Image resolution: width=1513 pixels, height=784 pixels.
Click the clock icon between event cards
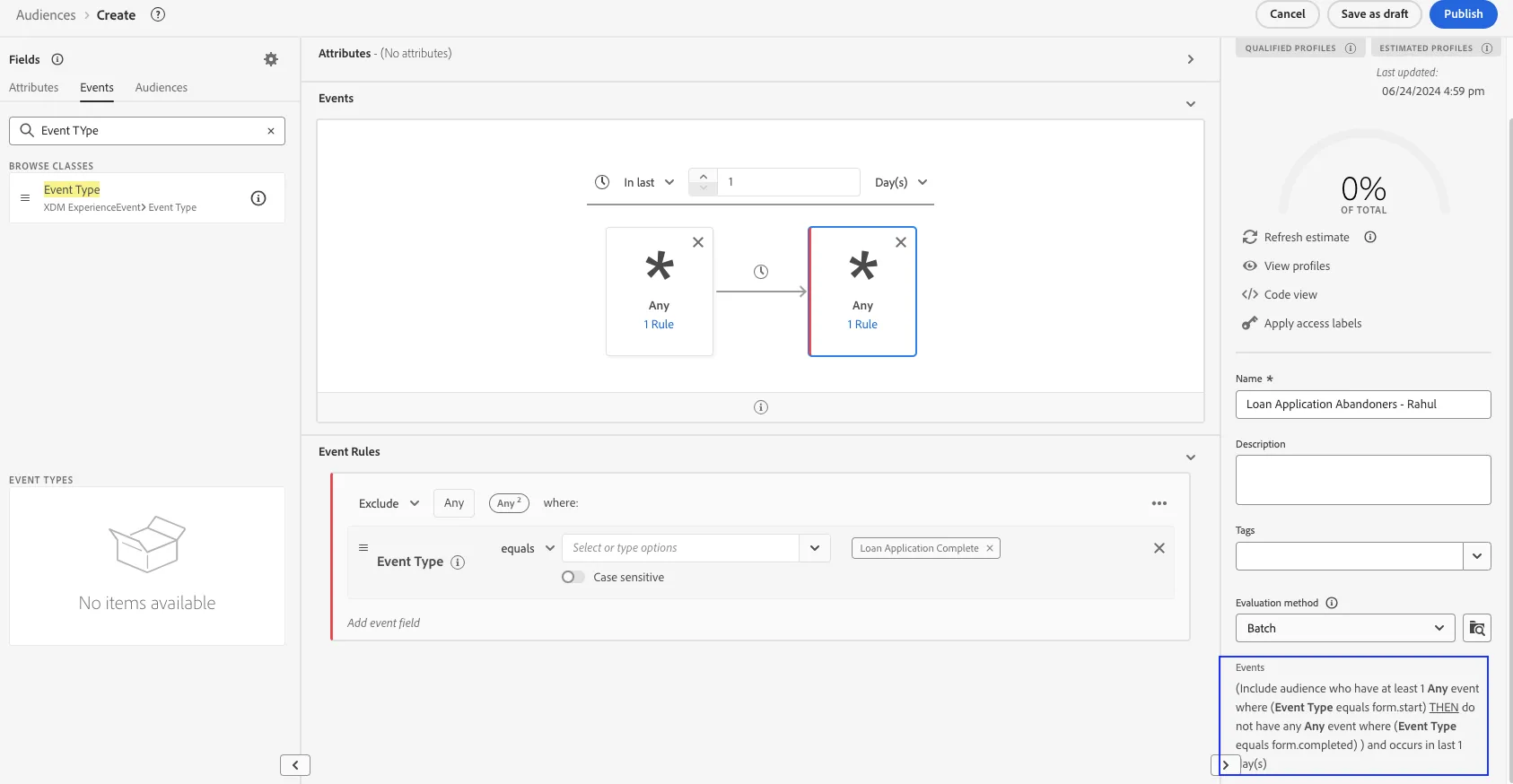[x=761, y=272]
